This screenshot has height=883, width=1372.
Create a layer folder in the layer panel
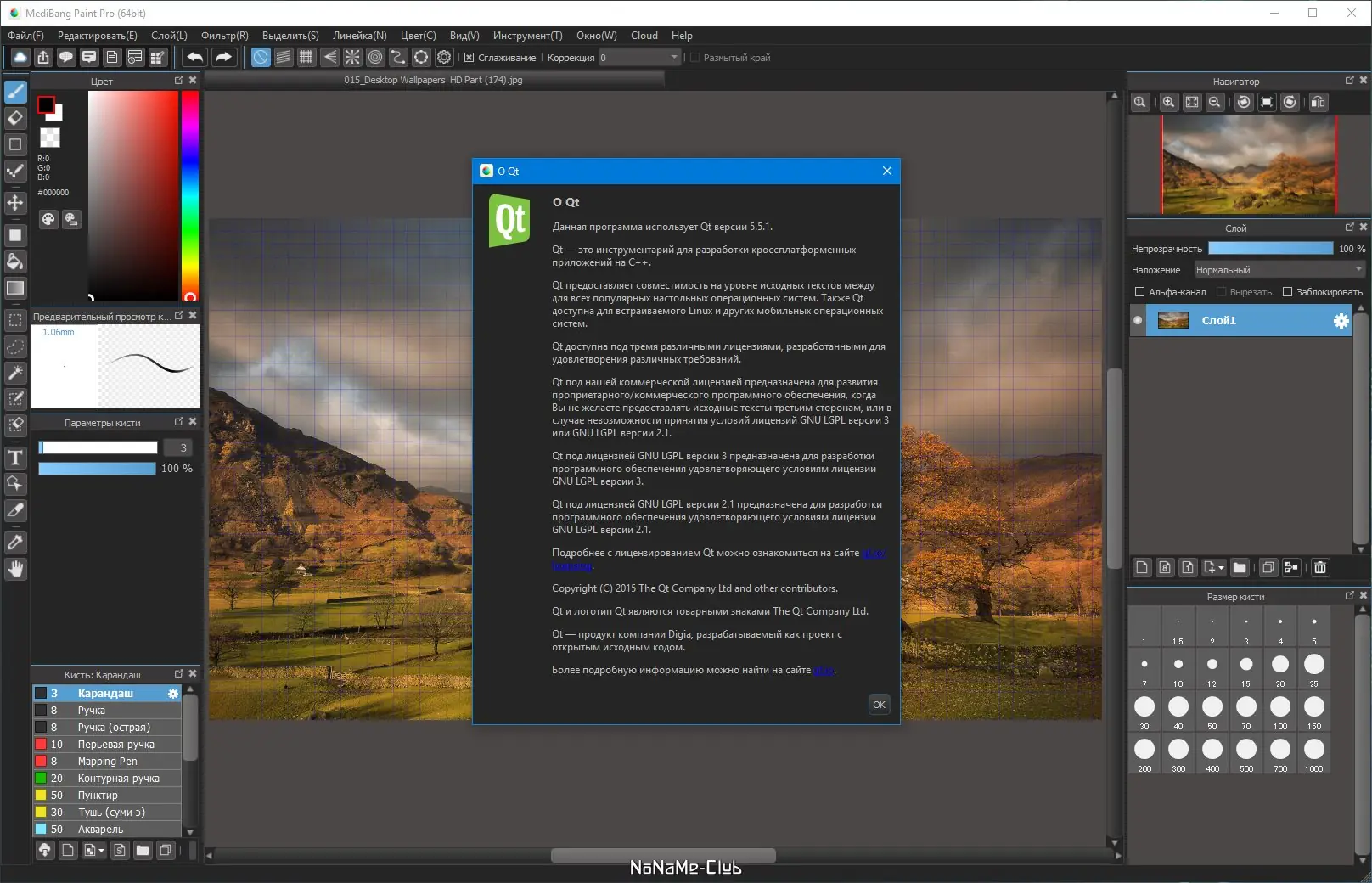tap(1240, 567)
